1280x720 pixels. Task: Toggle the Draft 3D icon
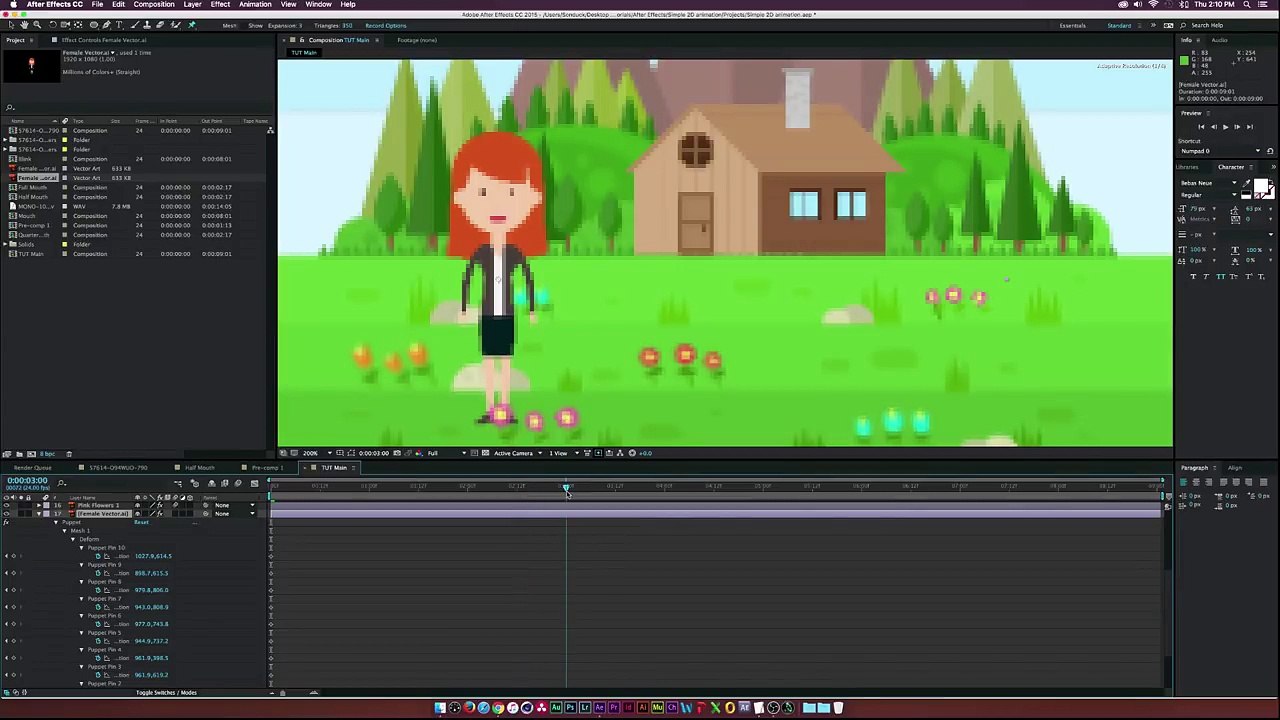coord(195,484)
